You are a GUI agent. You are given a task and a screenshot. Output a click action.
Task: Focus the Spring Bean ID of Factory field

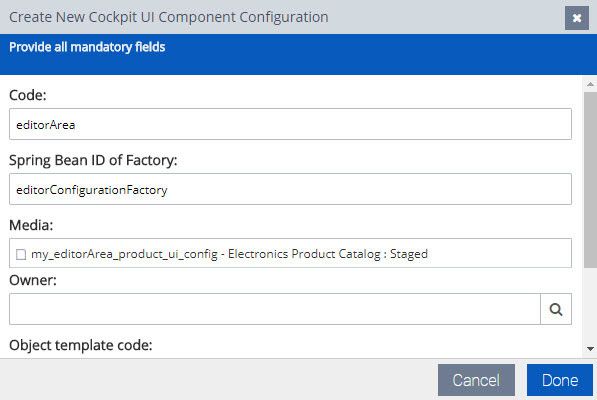click(290, 189)
